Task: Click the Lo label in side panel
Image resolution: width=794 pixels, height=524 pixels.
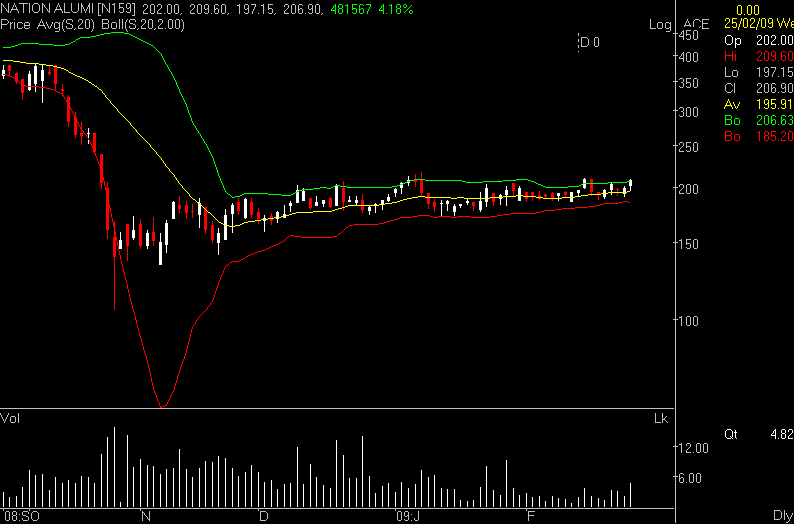Action: [x=732, y=72]
